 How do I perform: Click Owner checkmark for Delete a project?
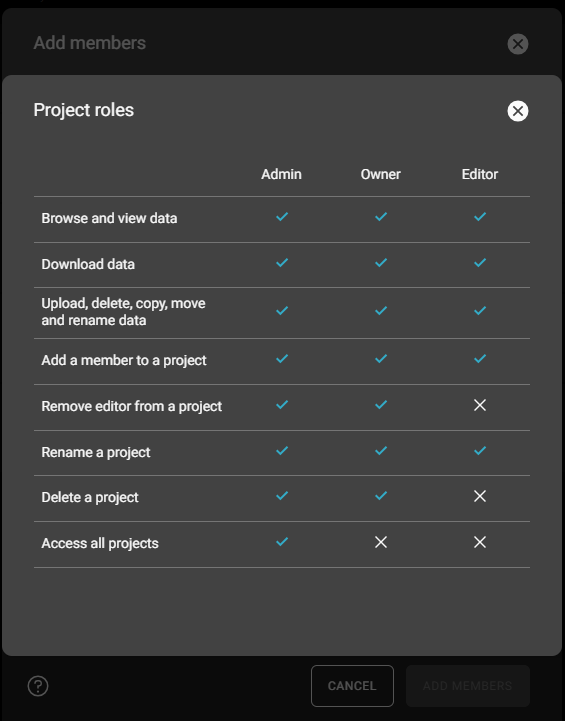click(381, 496)
